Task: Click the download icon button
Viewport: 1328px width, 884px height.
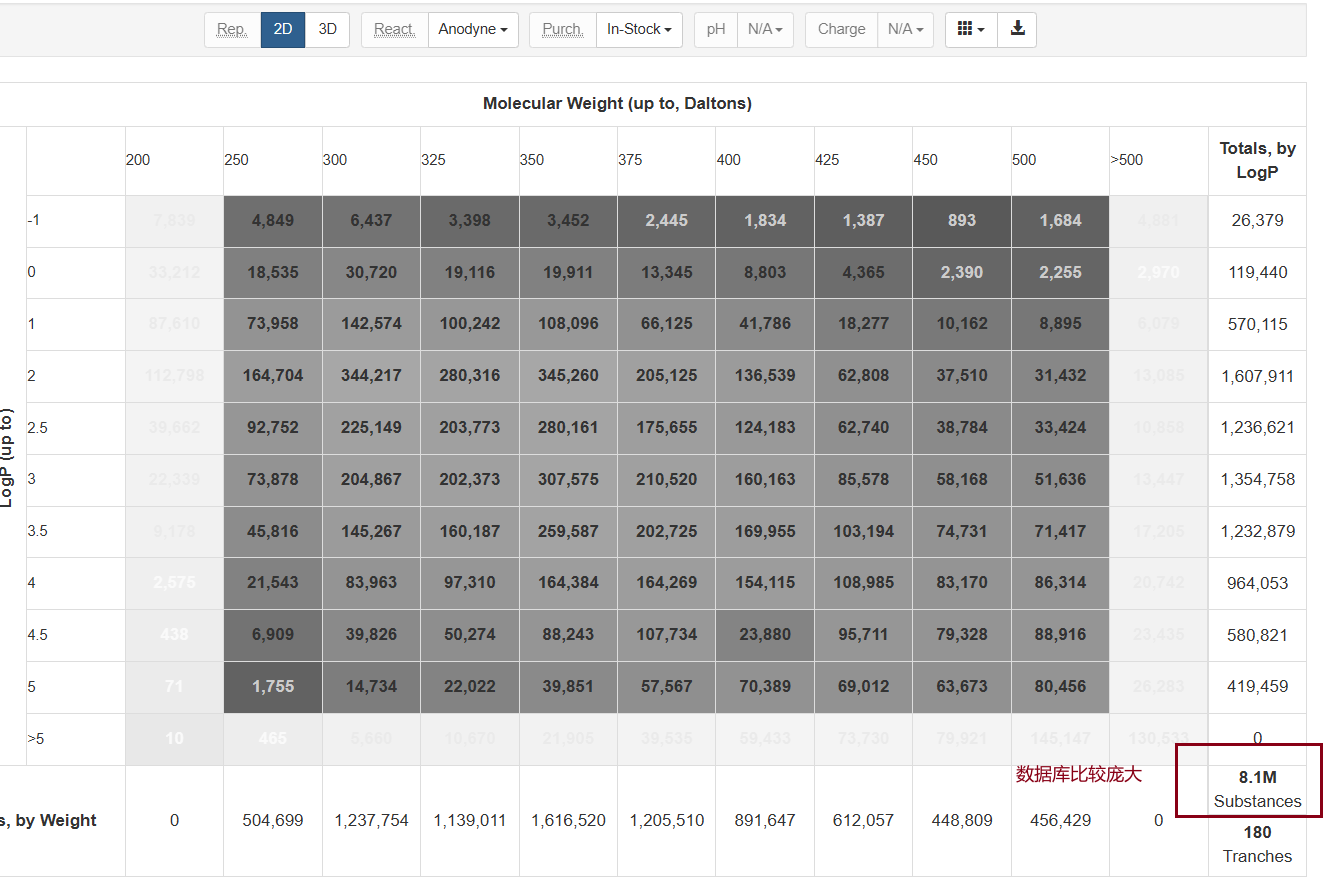Action: click(1018, 29)
